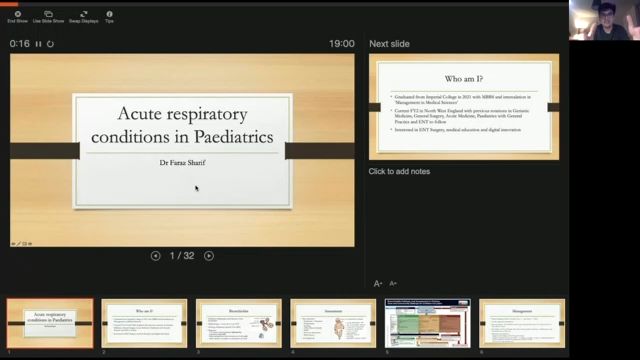Click the current slide titled Acute respiratory conditions
Image resolution: width=640 pixels, height=360 pixels.
pos(182,150)
